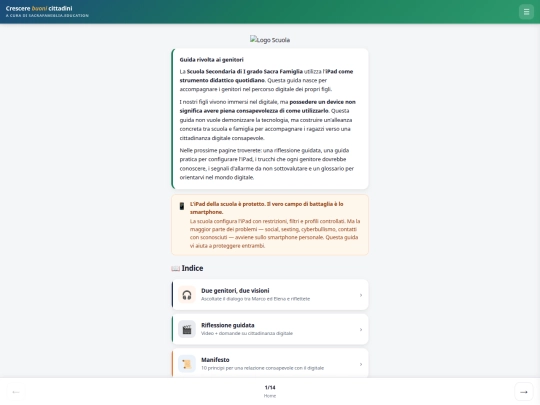Expand Riflessione guidata chevron

tap(361, 330)
